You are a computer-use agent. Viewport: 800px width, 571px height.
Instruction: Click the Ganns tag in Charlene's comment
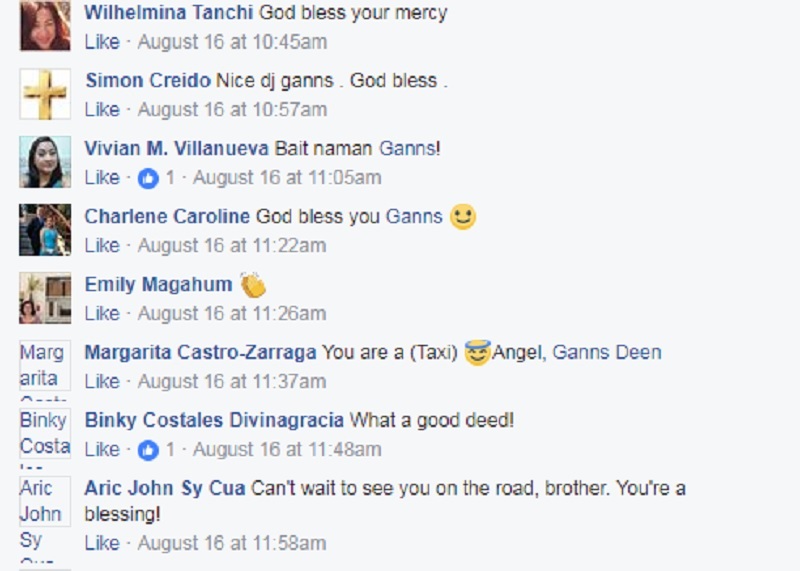pyautogui.click(x=414, y=216)
